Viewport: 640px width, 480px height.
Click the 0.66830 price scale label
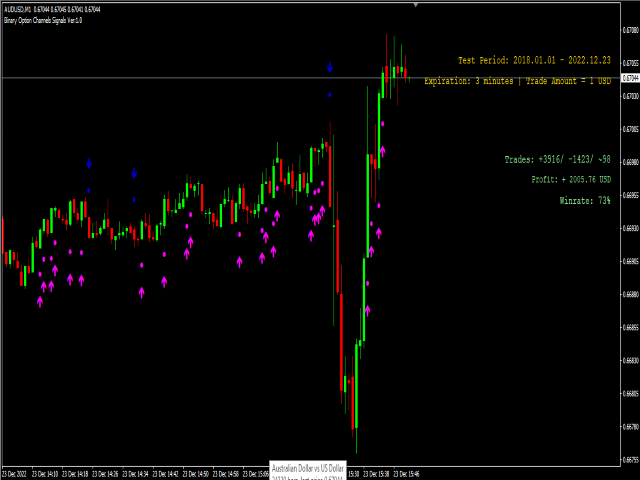[630, 360]
